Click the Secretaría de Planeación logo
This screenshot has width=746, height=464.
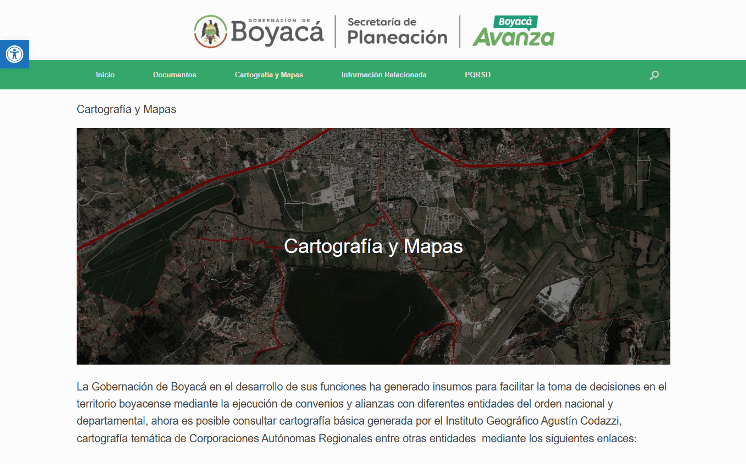click(x=397, y=31)
